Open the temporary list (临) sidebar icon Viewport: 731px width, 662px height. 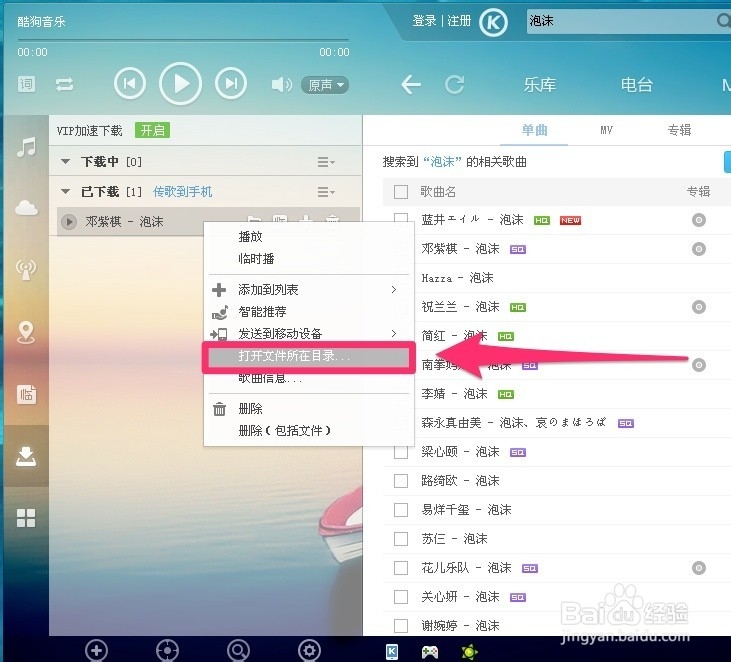coord(26,394)
